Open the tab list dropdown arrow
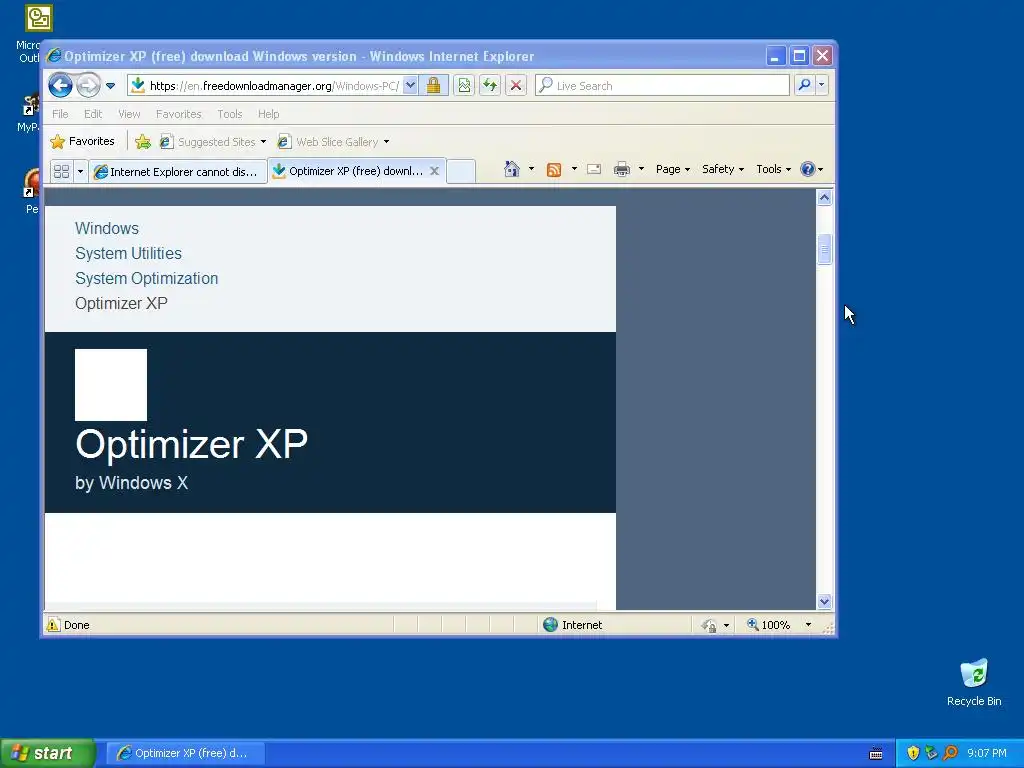The image size is (1024, 768). pos(80,171)
